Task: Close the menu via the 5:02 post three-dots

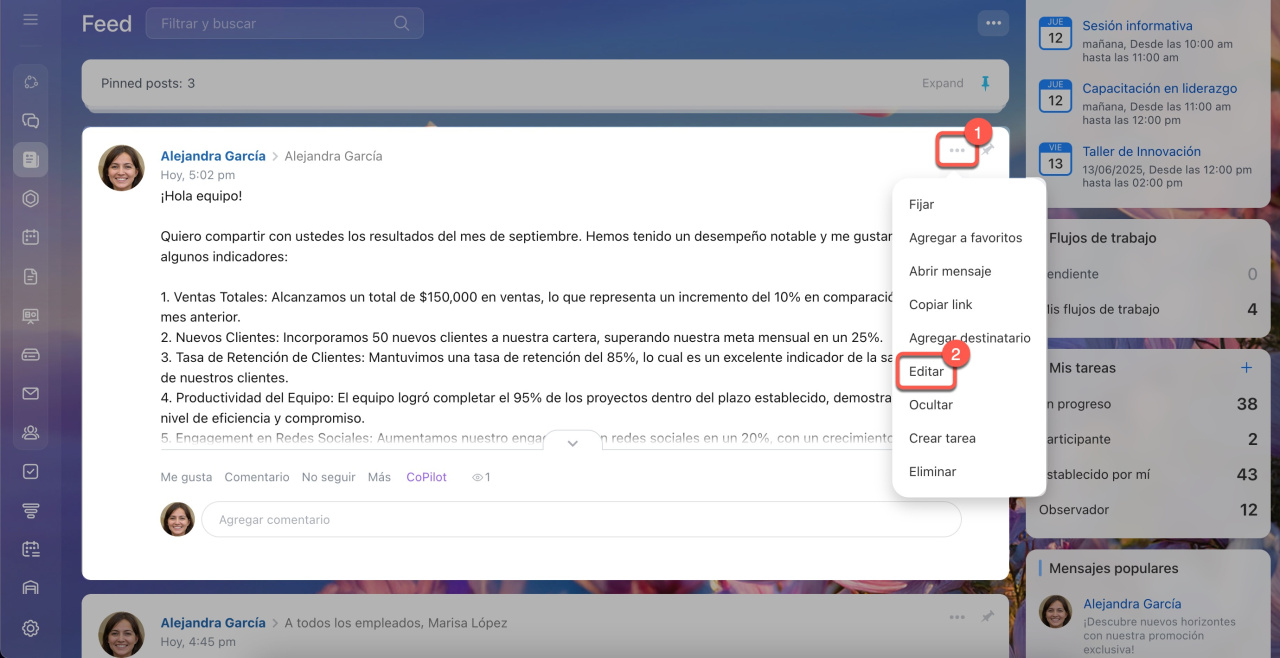Action: [x=957, y=150]
